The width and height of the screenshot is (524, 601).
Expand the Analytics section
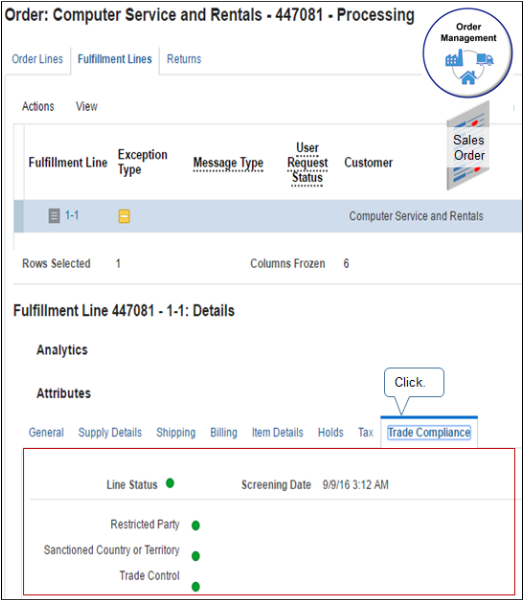(x=62, y=350)
